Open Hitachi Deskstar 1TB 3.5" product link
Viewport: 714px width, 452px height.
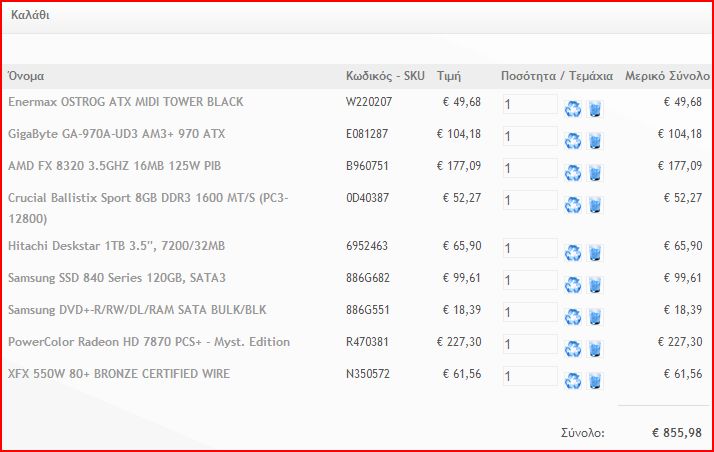click(x=117, y=246)
